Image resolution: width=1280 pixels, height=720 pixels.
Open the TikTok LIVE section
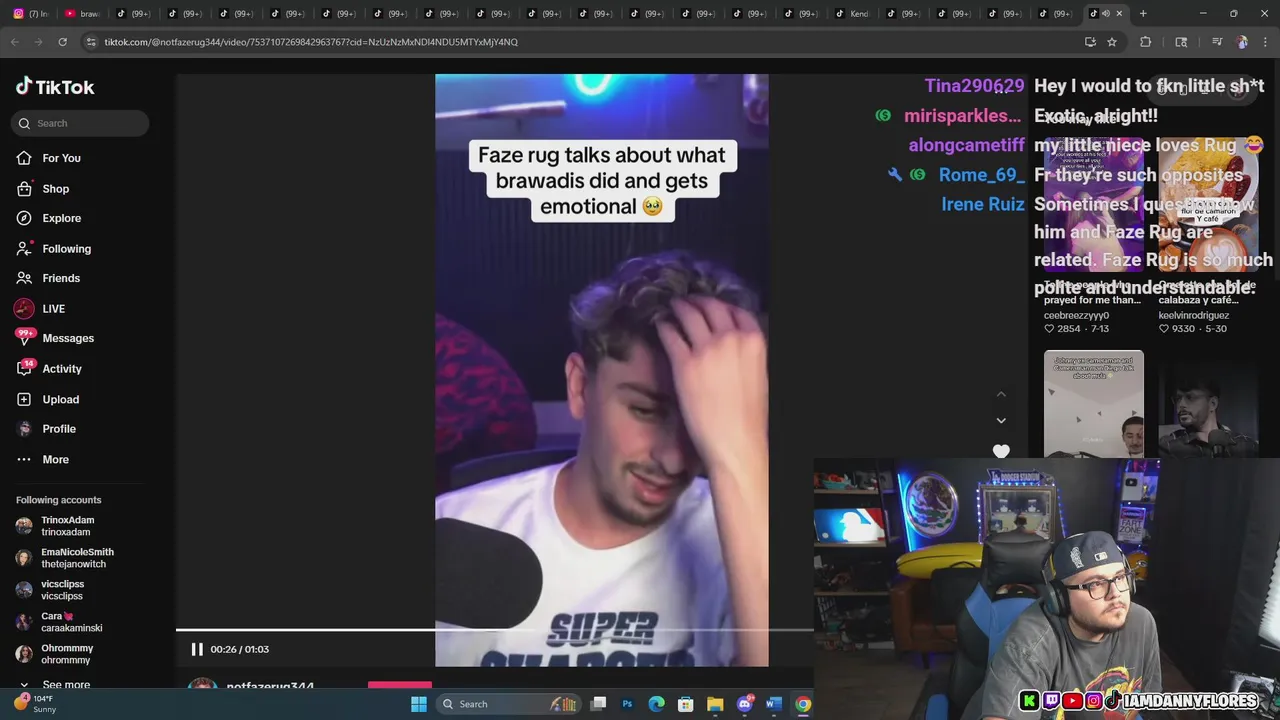click(54, 308)
